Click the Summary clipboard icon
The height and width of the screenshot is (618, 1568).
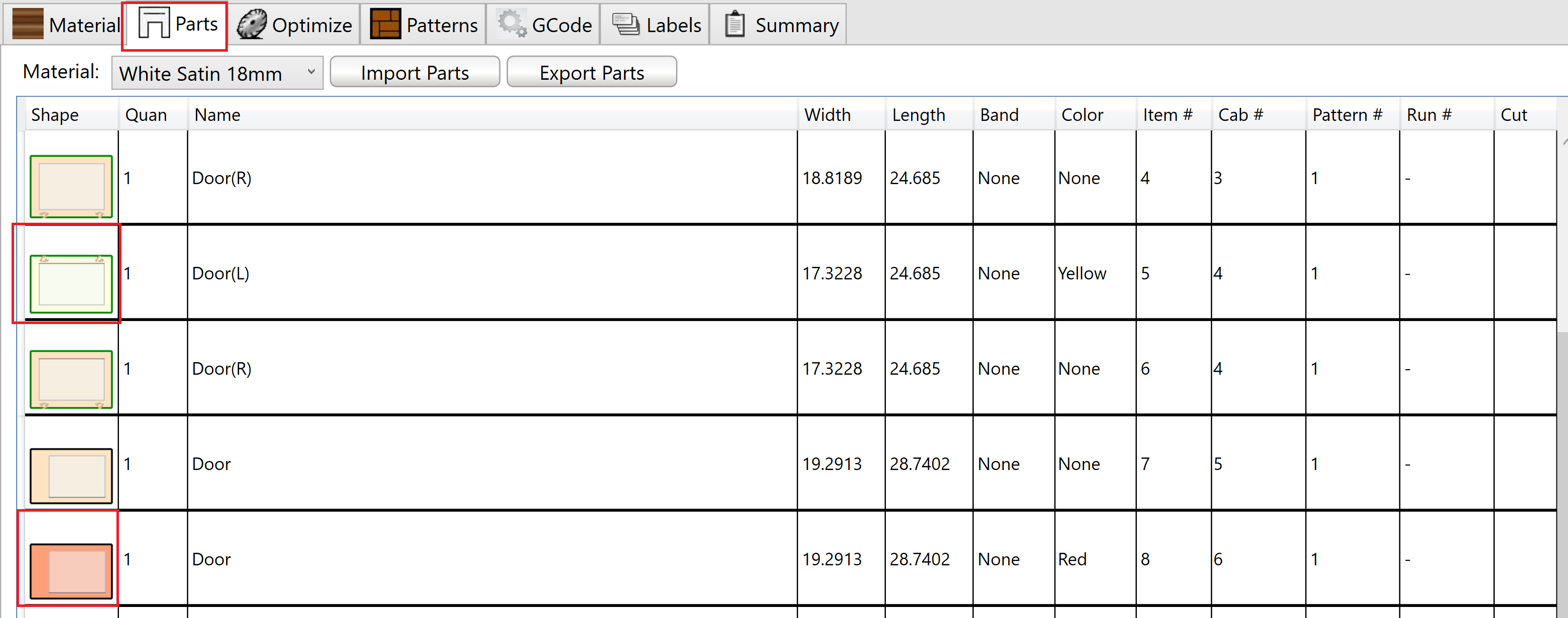(735, 25)
